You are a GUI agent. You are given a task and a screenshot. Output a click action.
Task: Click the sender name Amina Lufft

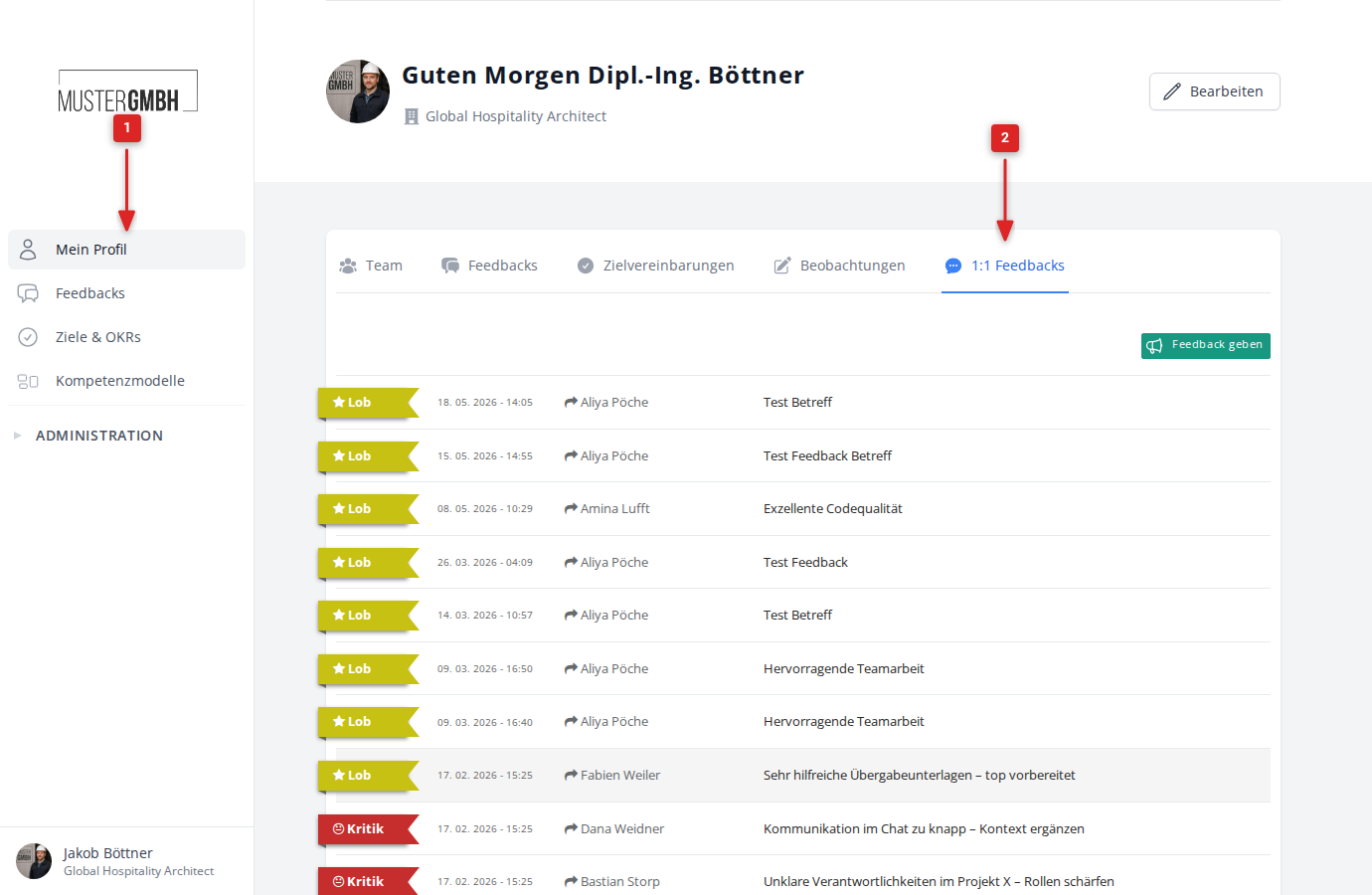(x=615, y=508)
